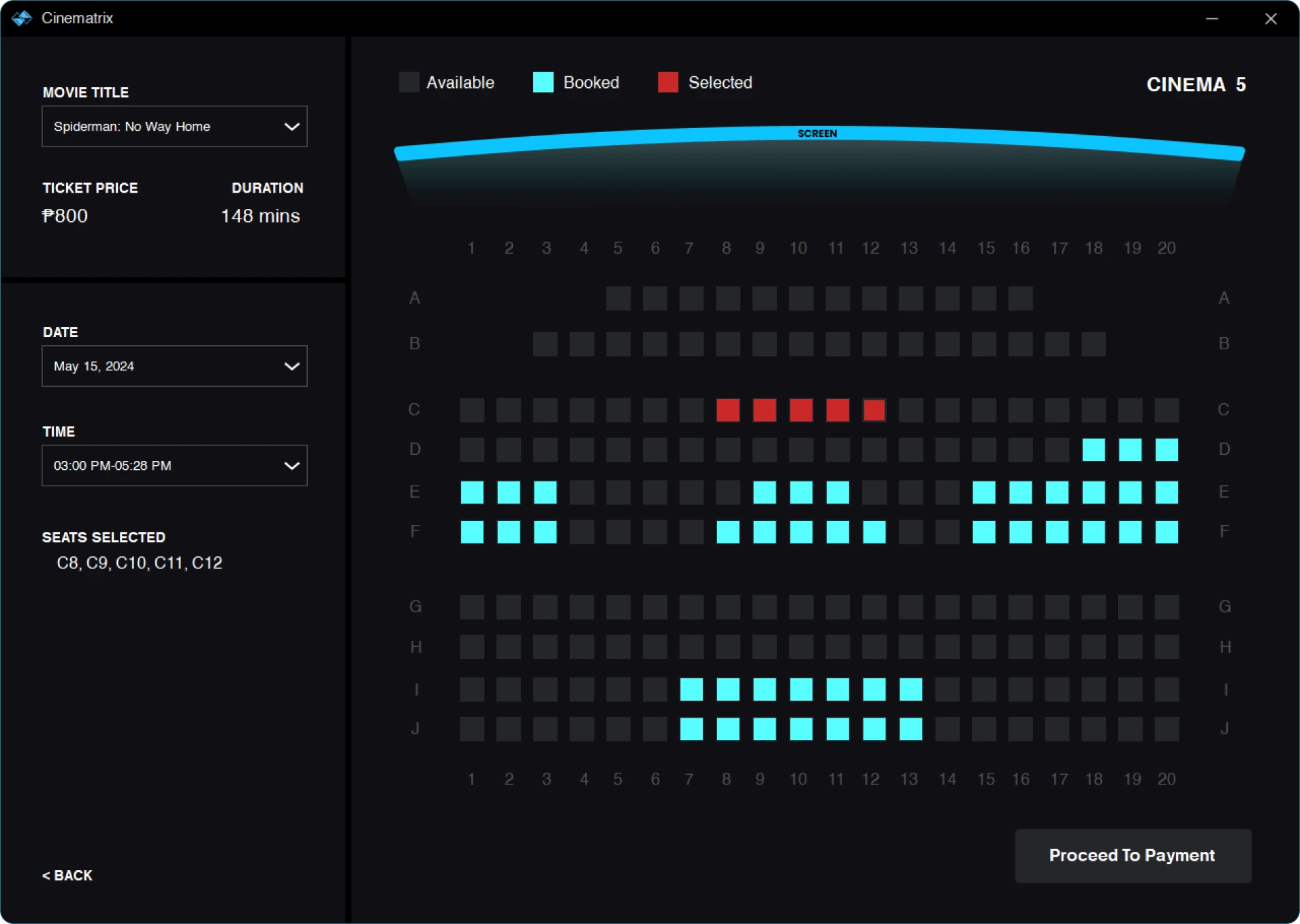Image resolution: width=1300 pixels, height=924 pixels.
Task: Deselect the red seat C8
Action: 728,410
